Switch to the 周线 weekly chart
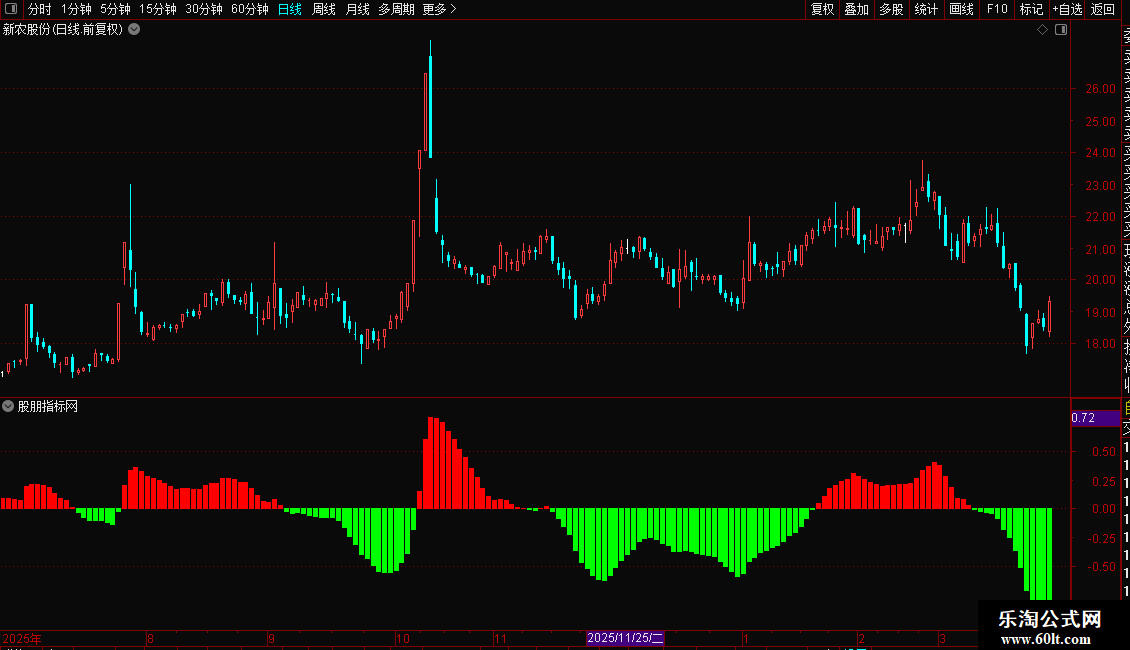1130x650 pixels. point(324,9)
